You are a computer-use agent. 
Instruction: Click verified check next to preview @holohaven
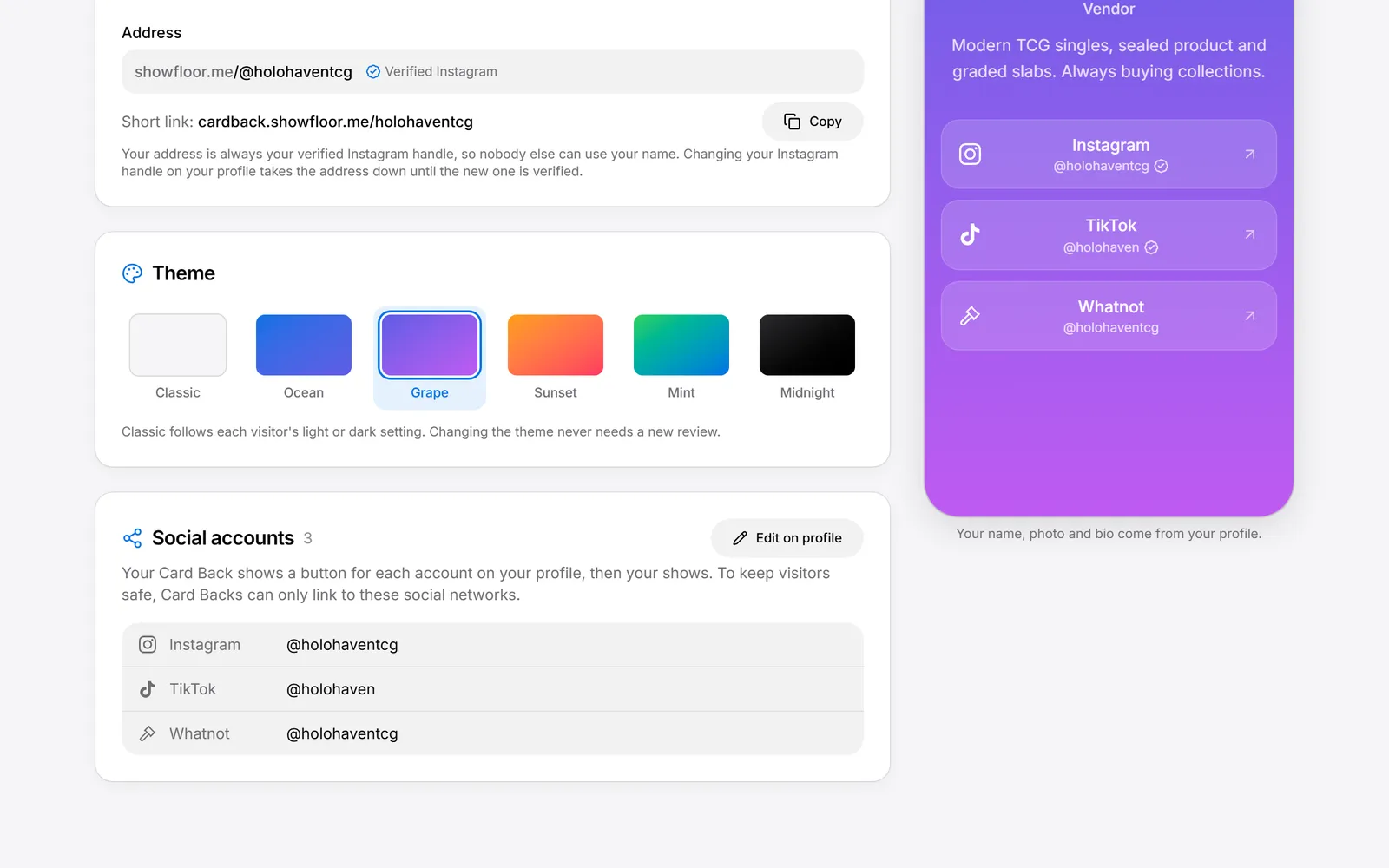tap(1151, 247)
